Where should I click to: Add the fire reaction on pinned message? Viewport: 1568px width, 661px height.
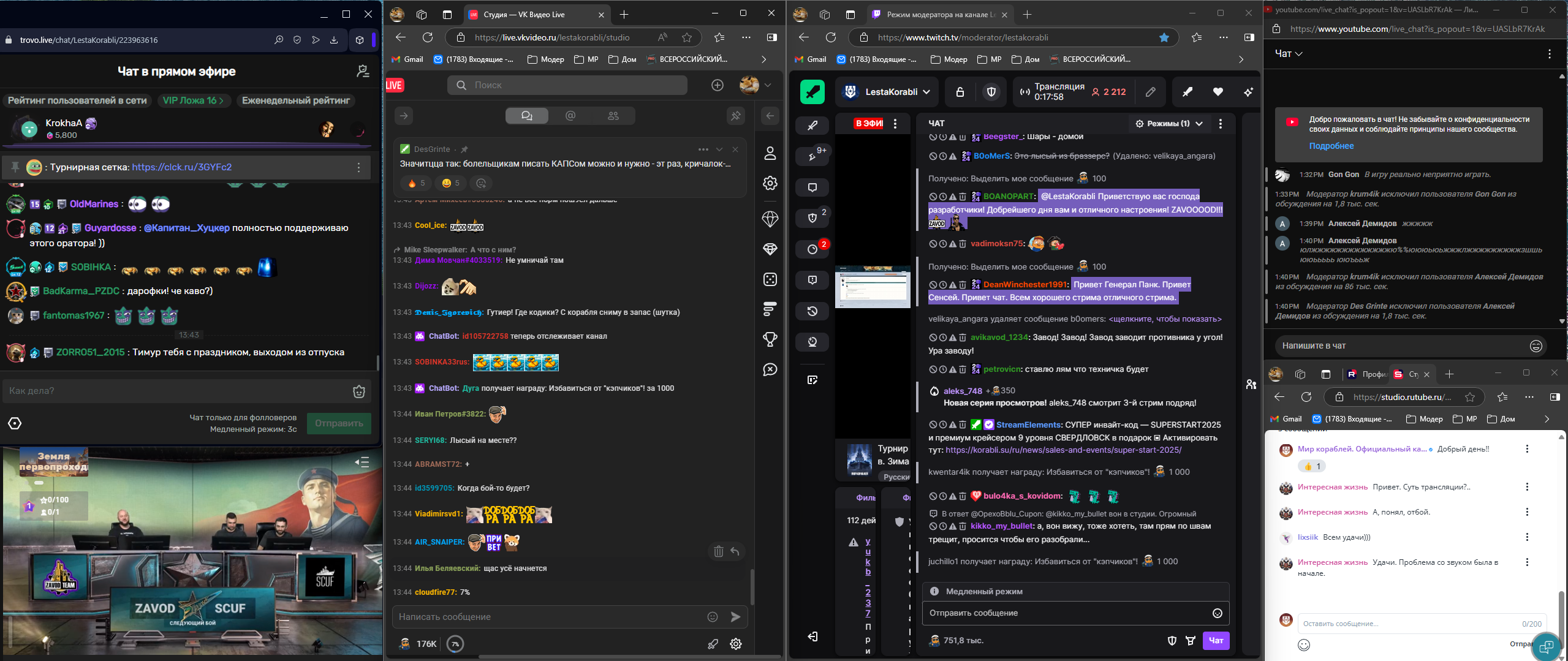(x=416, y=183)
